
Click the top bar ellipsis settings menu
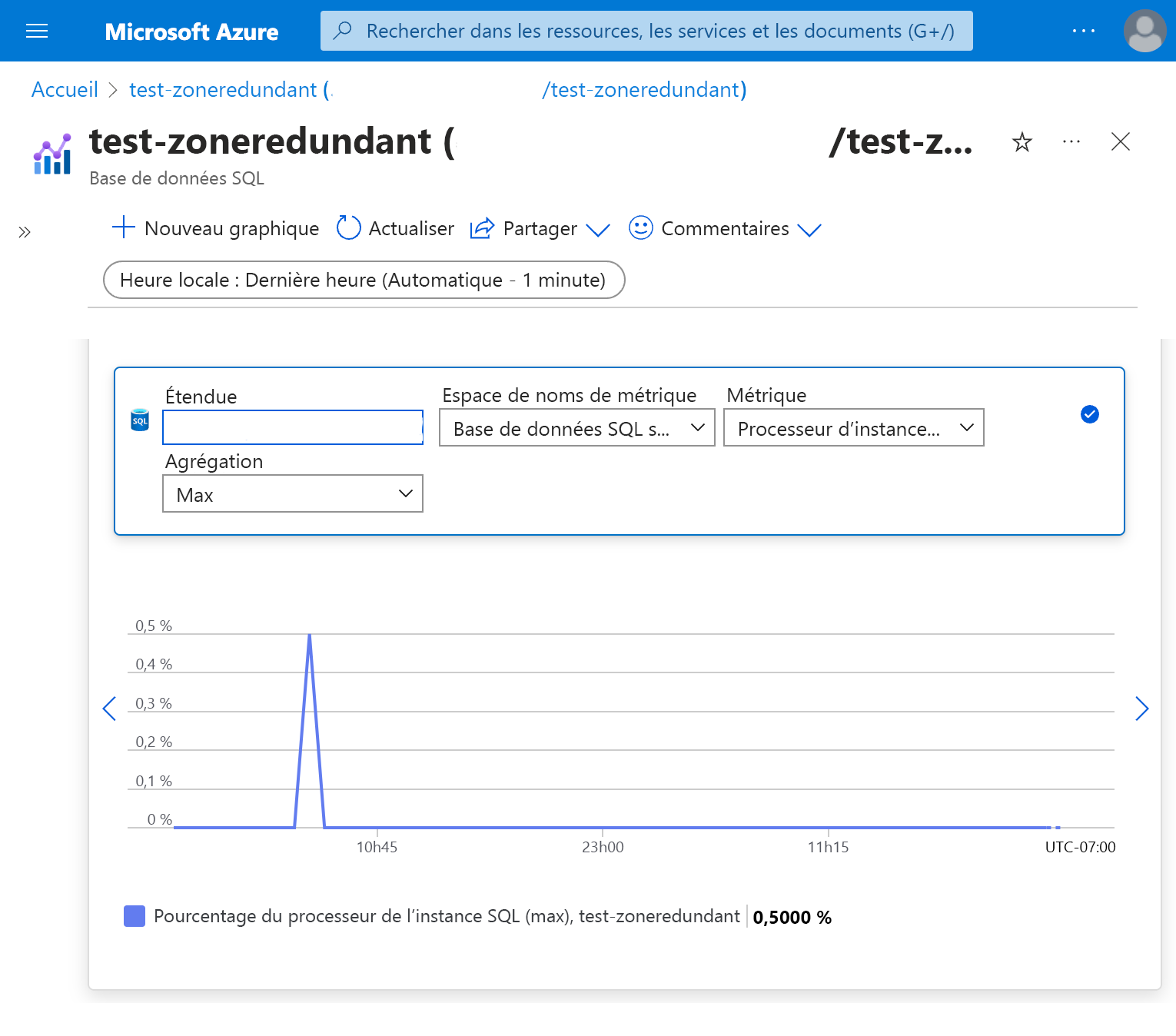click(1083, 31)
